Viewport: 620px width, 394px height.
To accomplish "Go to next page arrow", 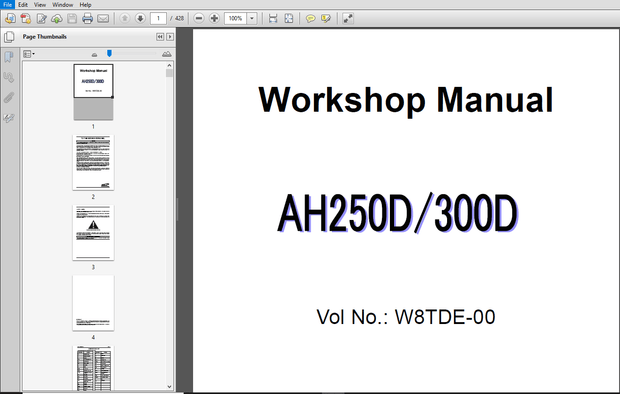I will 140,18.
